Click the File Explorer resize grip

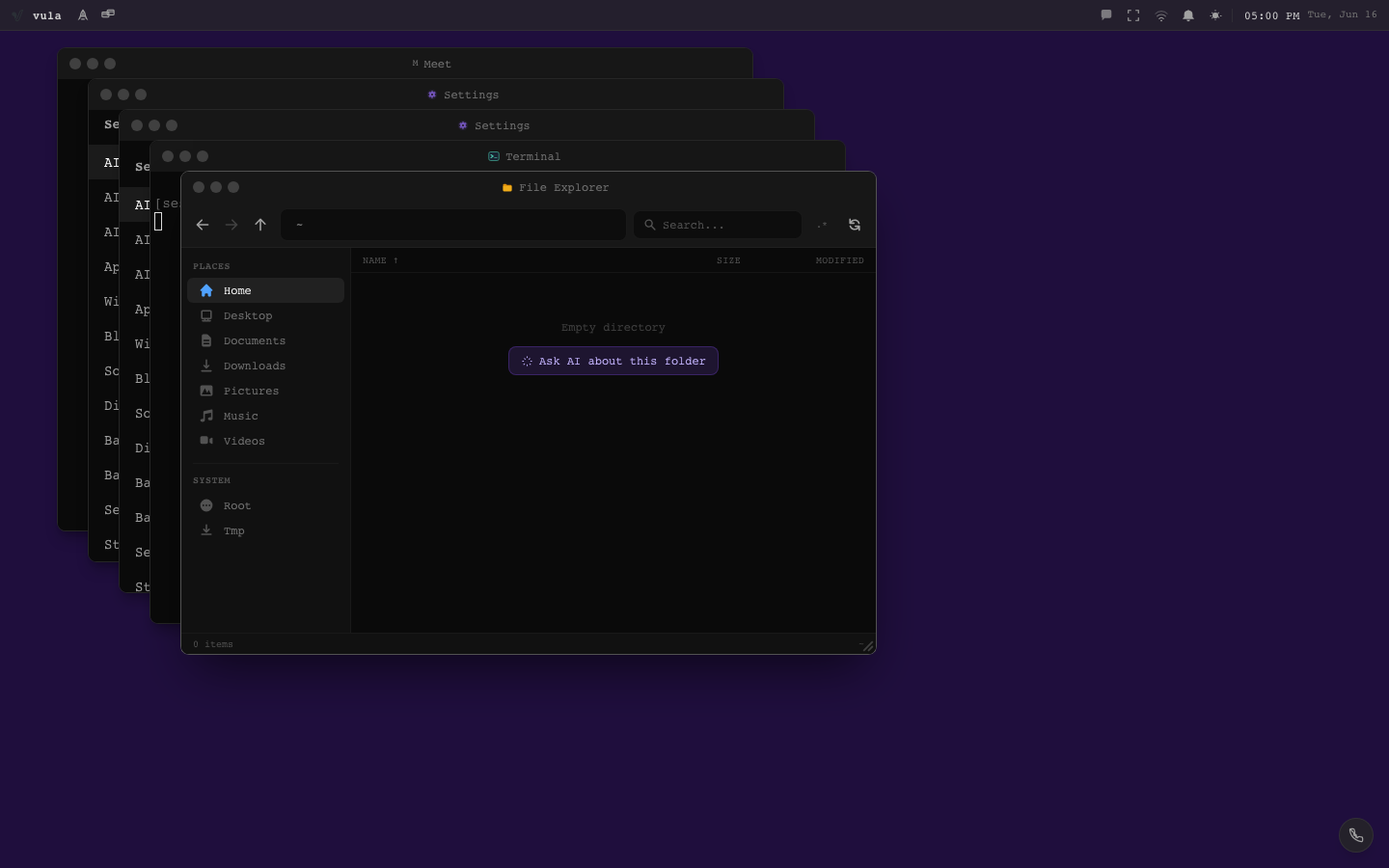point(867,646)
